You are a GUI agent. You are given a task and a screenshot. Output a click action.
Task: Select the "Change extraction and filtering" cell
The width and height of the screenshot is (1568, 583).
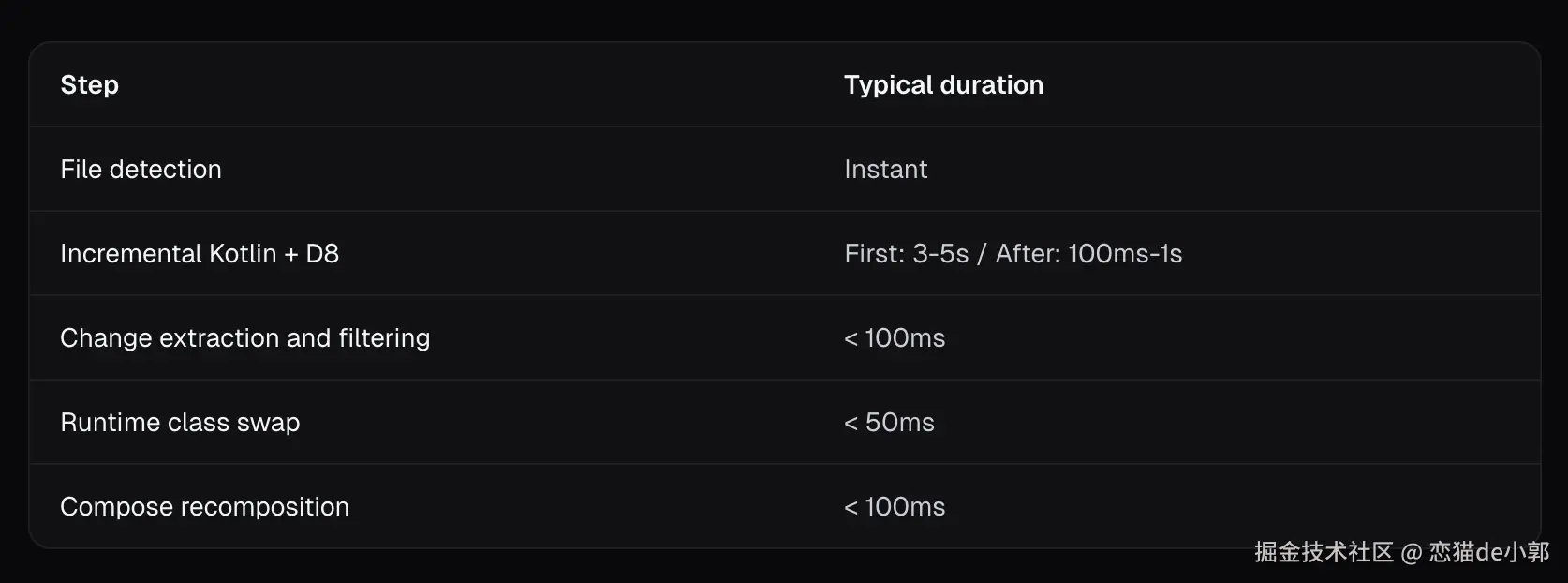244,338
